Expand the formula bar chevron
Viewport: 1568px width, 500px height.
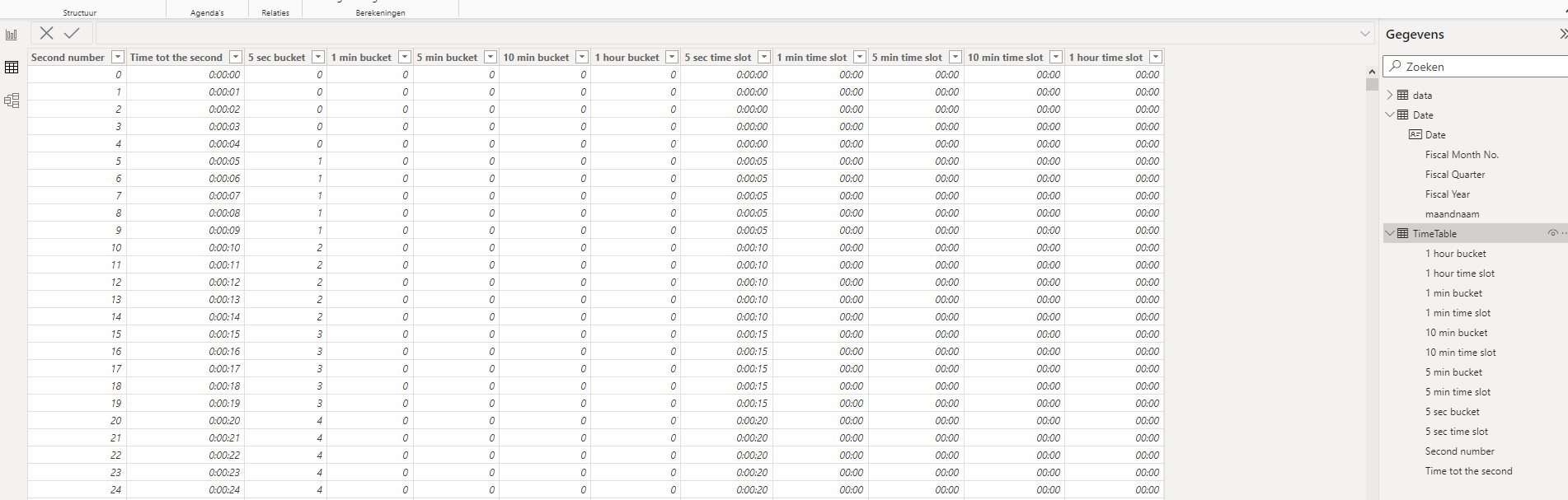click(x=1365, y=34)
